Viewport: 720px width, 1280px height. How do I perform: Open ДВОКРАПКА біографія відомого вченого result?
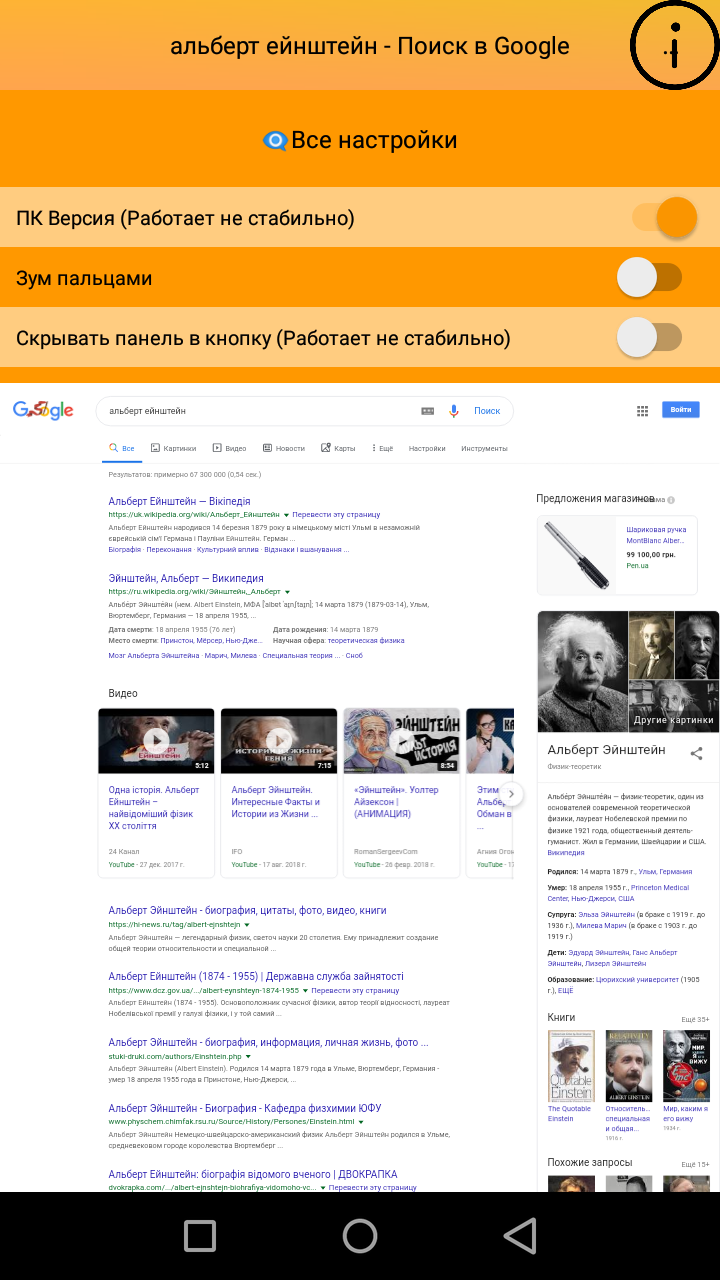click(252, 1174)
